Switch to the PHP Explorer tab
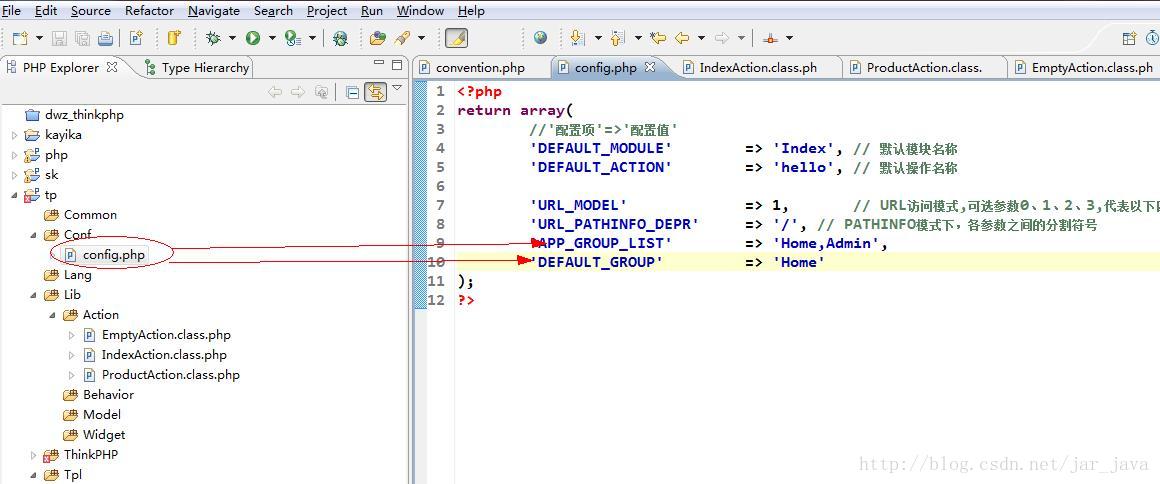 pyautogui.click(x=60, y=67)
